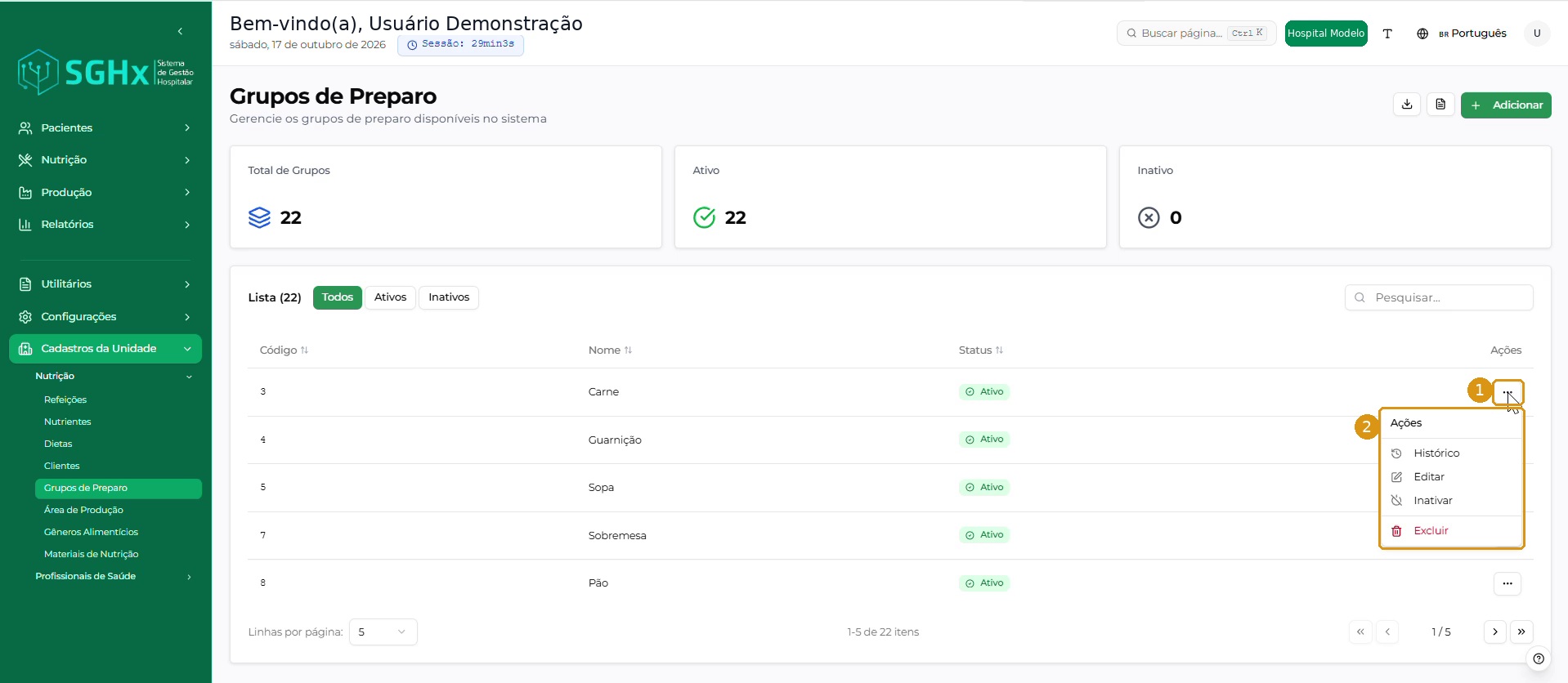Click the Buscar página search box

(x=1196, y=33)
